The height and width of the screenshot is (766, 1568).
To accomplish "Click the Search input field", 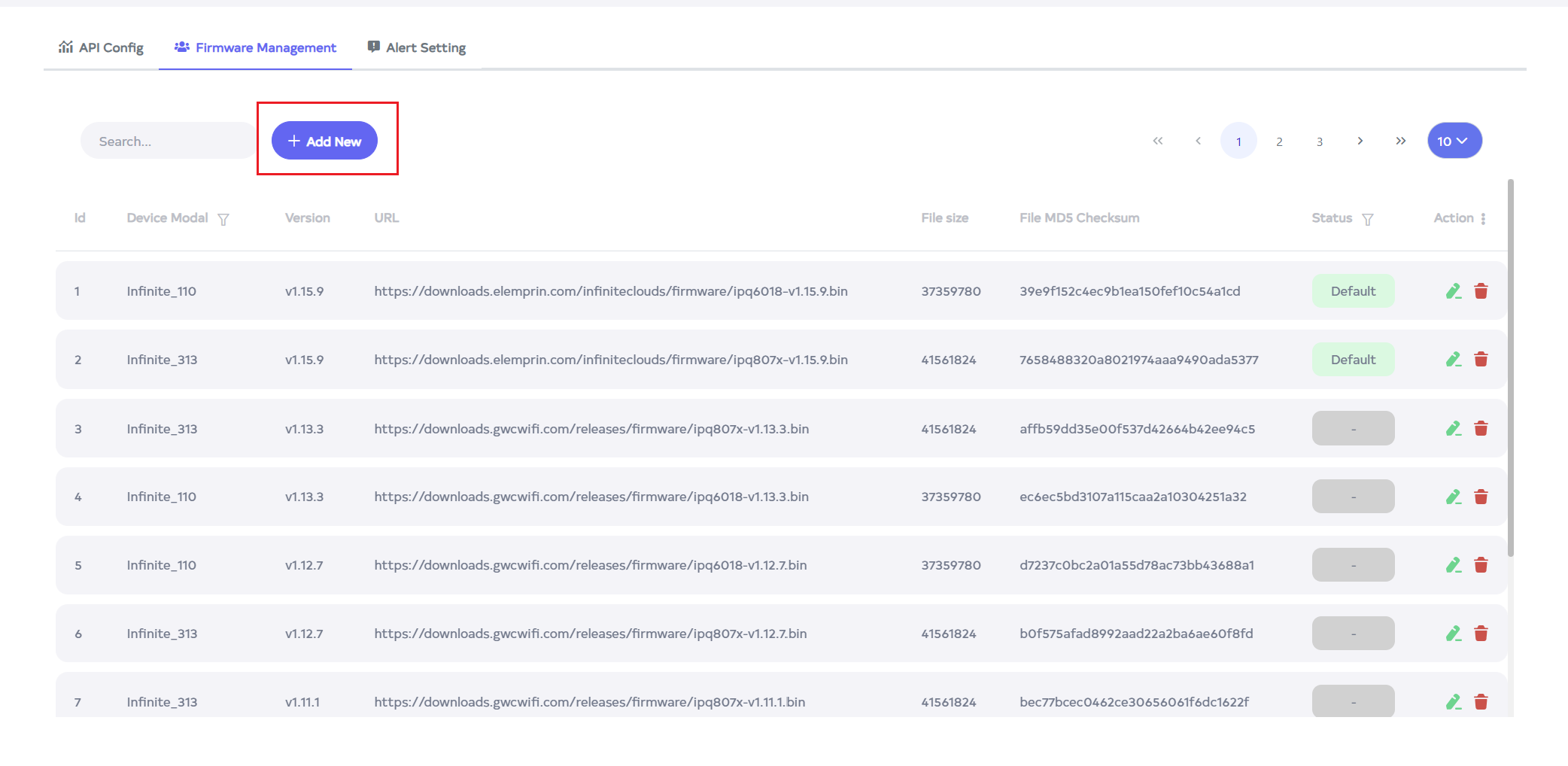I will click(169, 141).
